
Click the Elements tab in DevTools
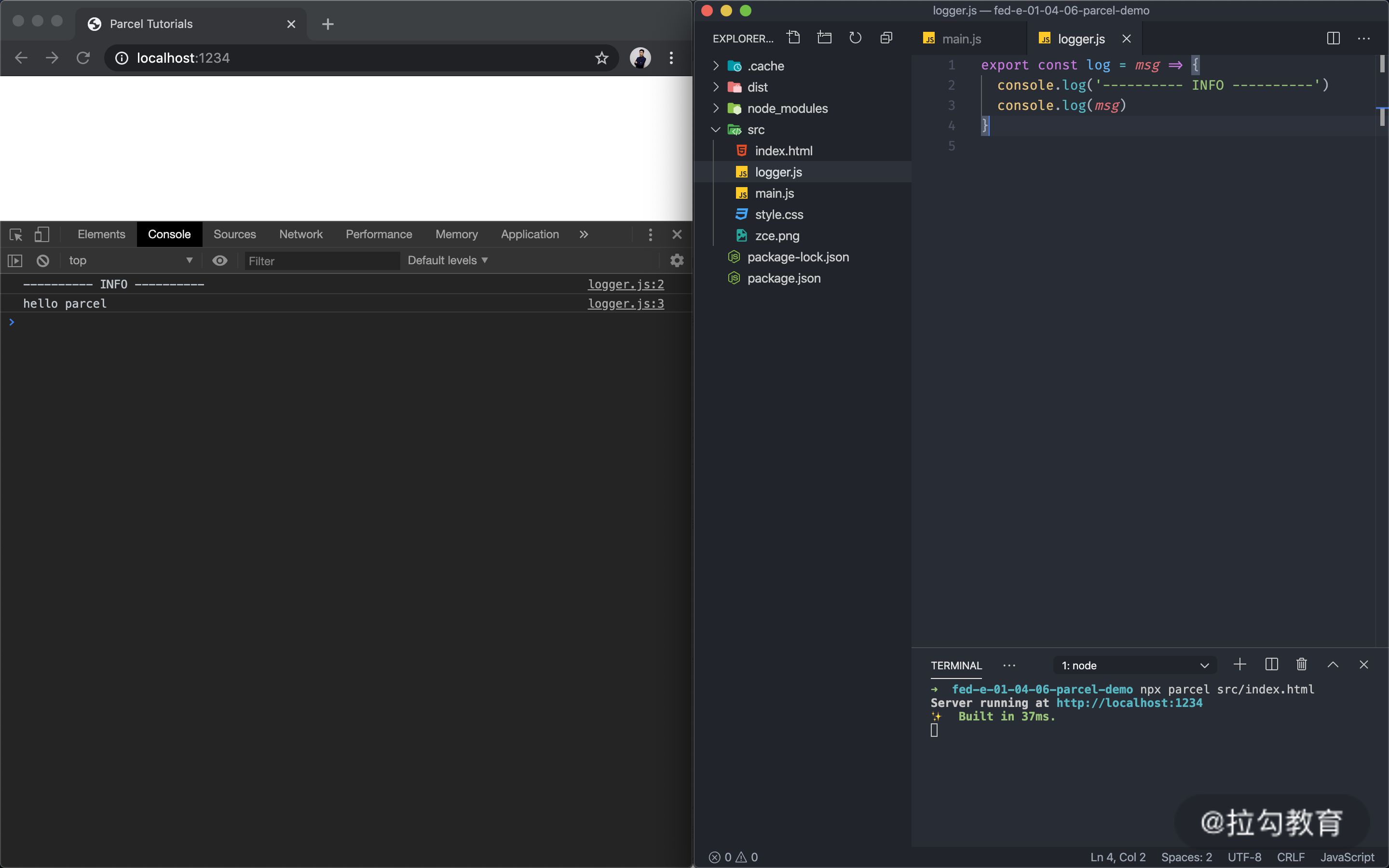[x=101, y=234]
